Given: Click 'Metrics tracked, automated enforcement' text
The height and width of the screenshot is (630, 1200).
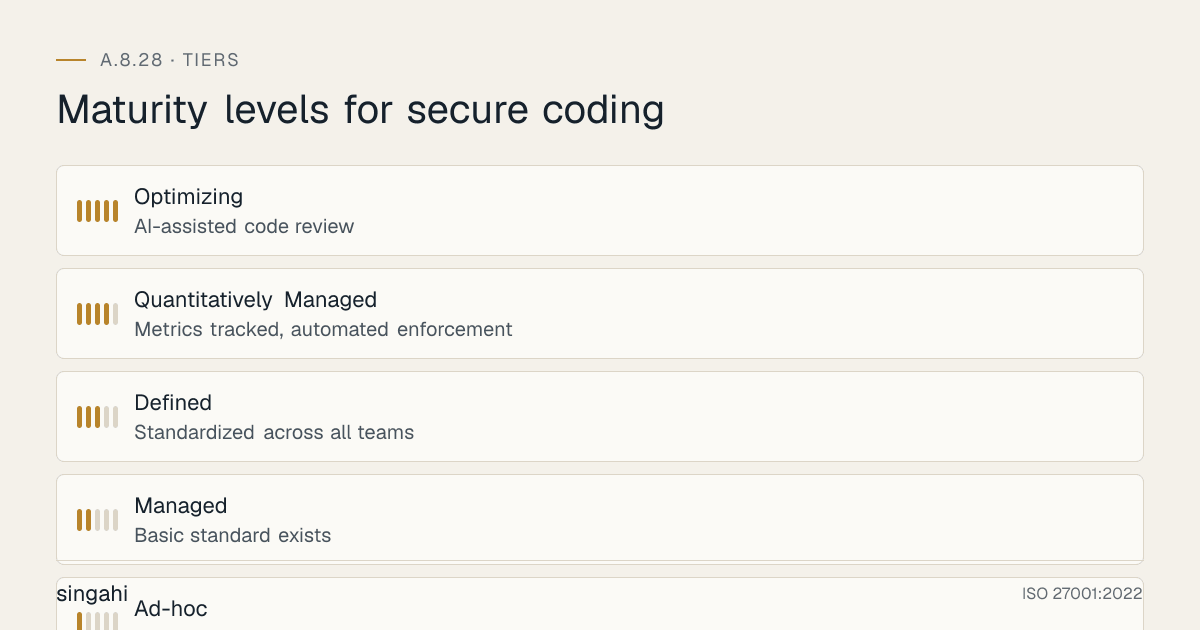Looking at the screenshot, I should tap(323, 329).
